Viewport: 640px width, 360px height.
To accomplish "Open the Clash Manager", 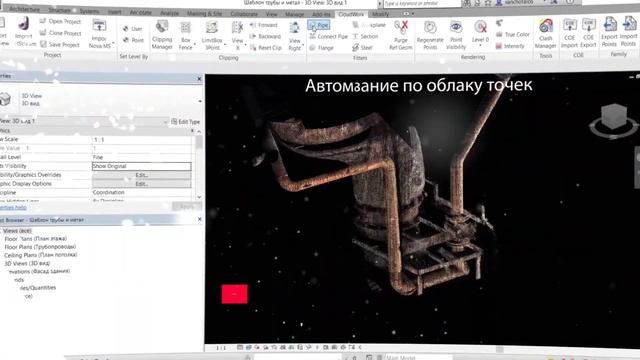I will click(x=546, y=33).
